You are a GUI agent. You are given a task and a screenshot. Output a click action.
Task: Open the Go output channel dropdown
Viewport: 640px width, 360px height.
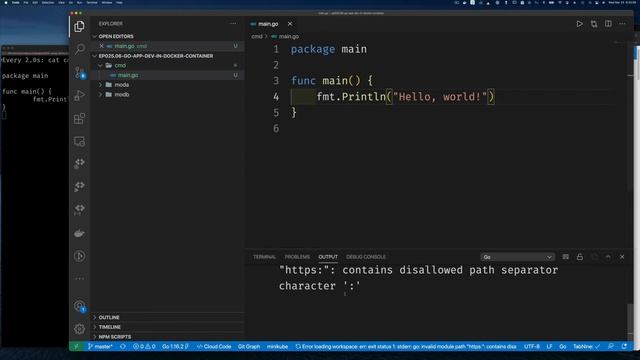pyautogui.click(x=517, y=257)
